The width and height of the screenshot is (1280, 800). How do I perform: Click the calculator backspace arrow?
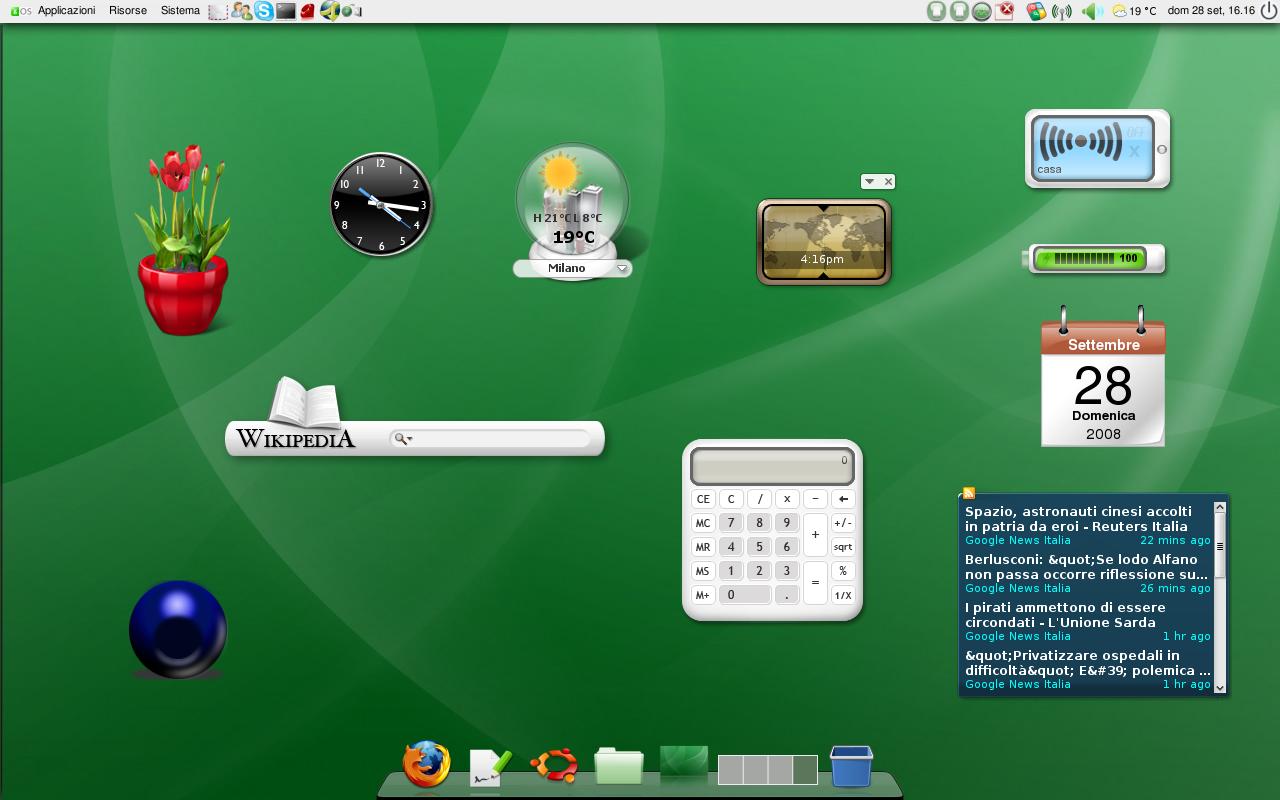coord(843,498)
